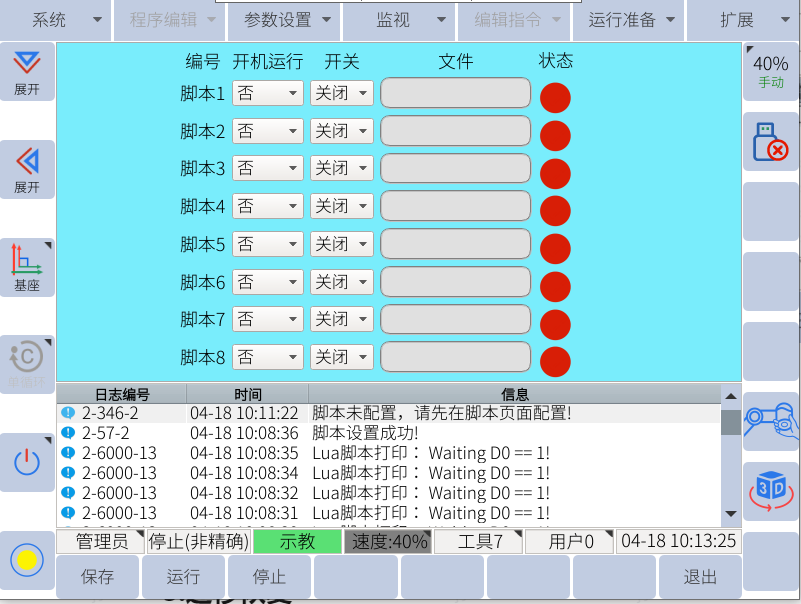
Task: Click the USB drive remove icon
Action: click(770, 142)
